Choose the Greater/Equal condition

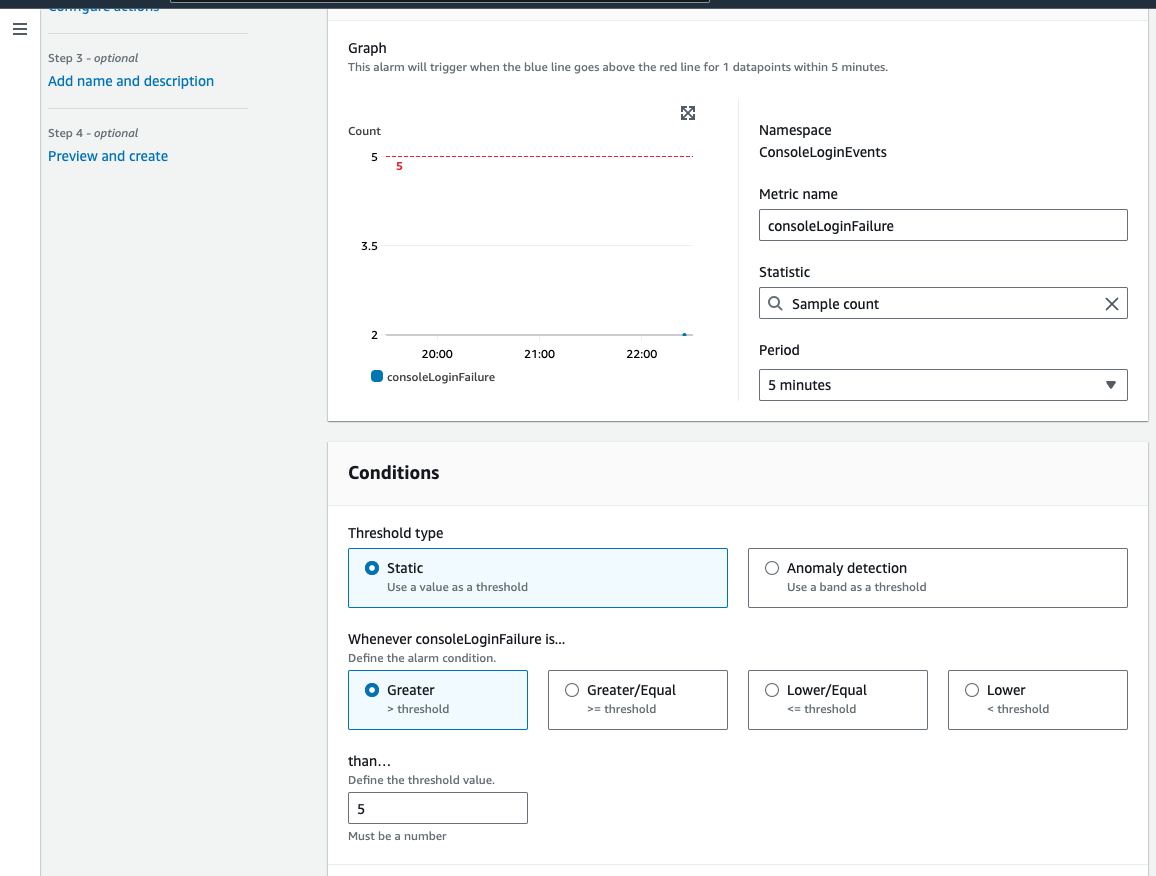click(572, 690)
